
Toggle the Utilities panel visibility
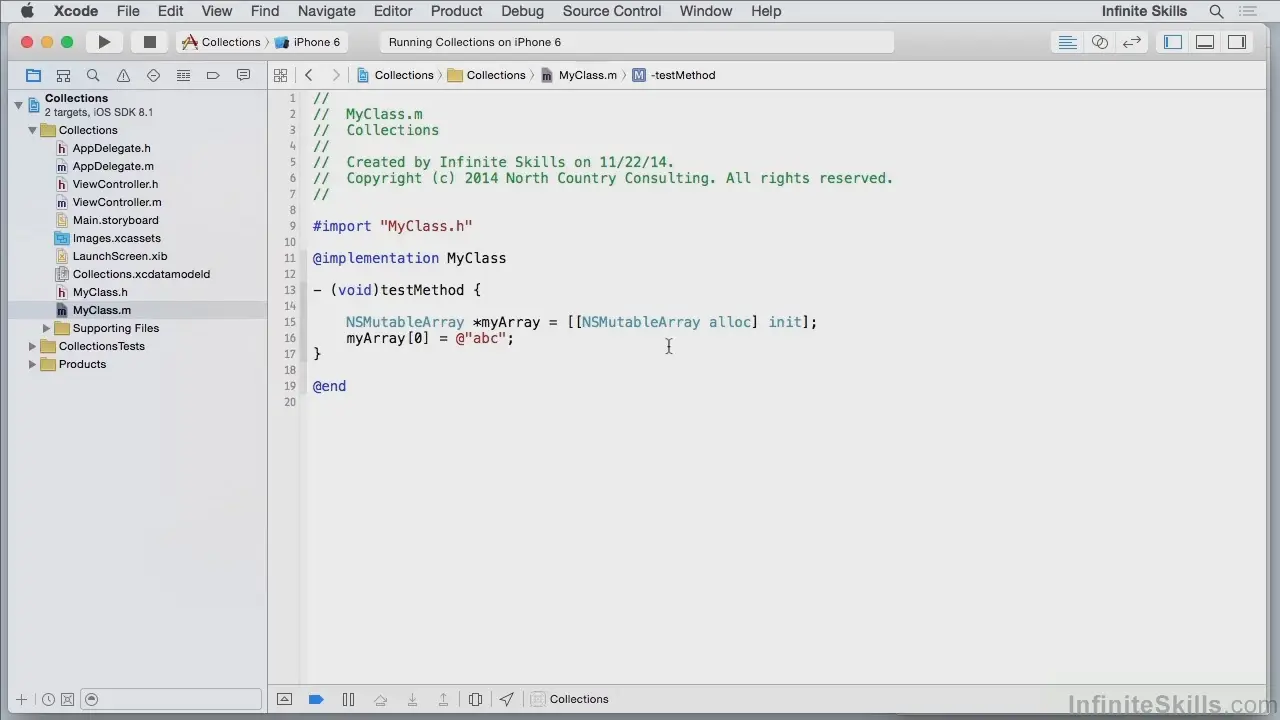click(x=1237, y=42)
